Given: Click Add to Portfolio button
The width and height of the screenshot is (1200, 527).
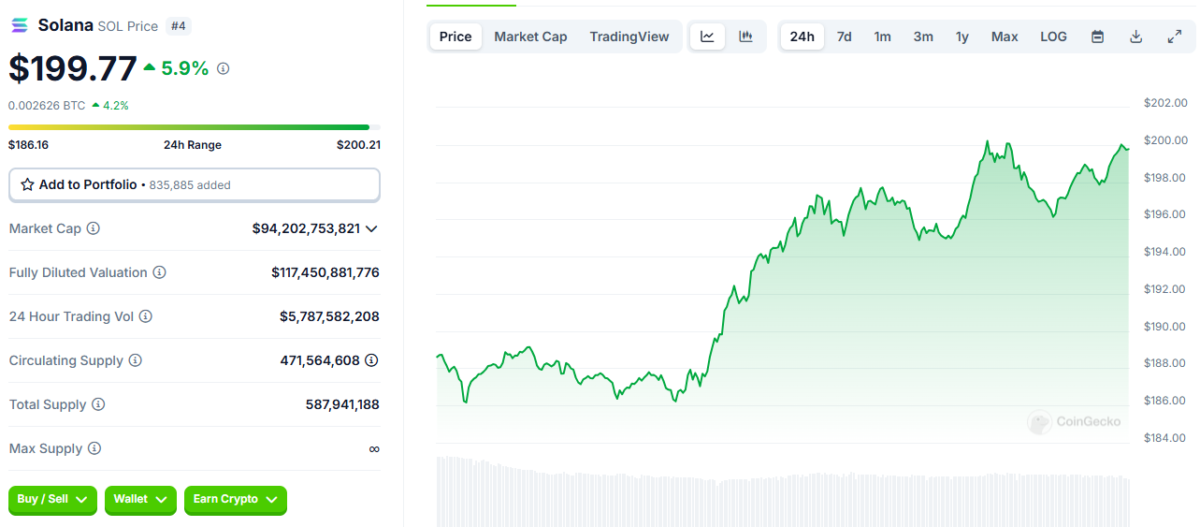Looking at the screenshot, I should point(194,185).
